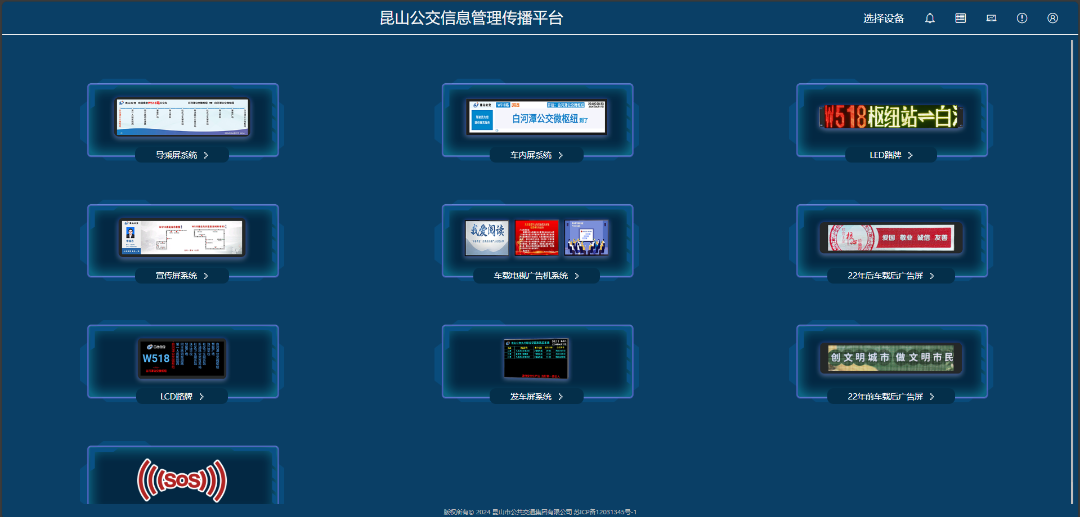Open the notification bell icon

coord(930,18)
